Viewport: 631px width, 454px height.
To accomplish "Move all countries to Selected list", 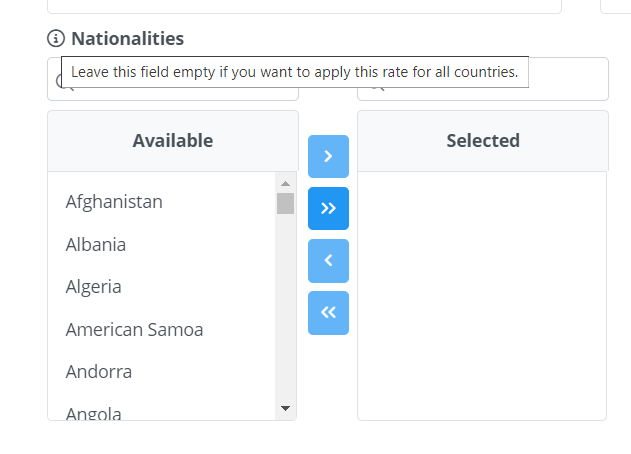I will 328,208.
